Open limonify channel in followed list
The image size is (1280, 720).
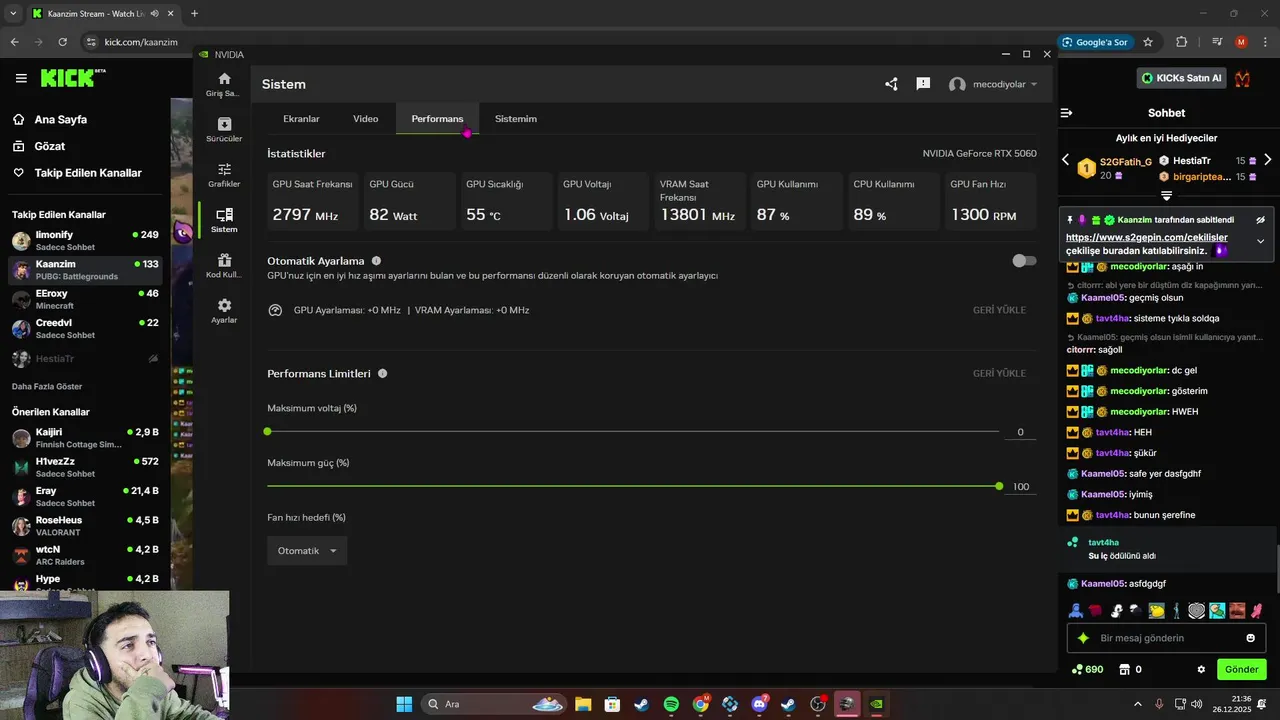85,241
